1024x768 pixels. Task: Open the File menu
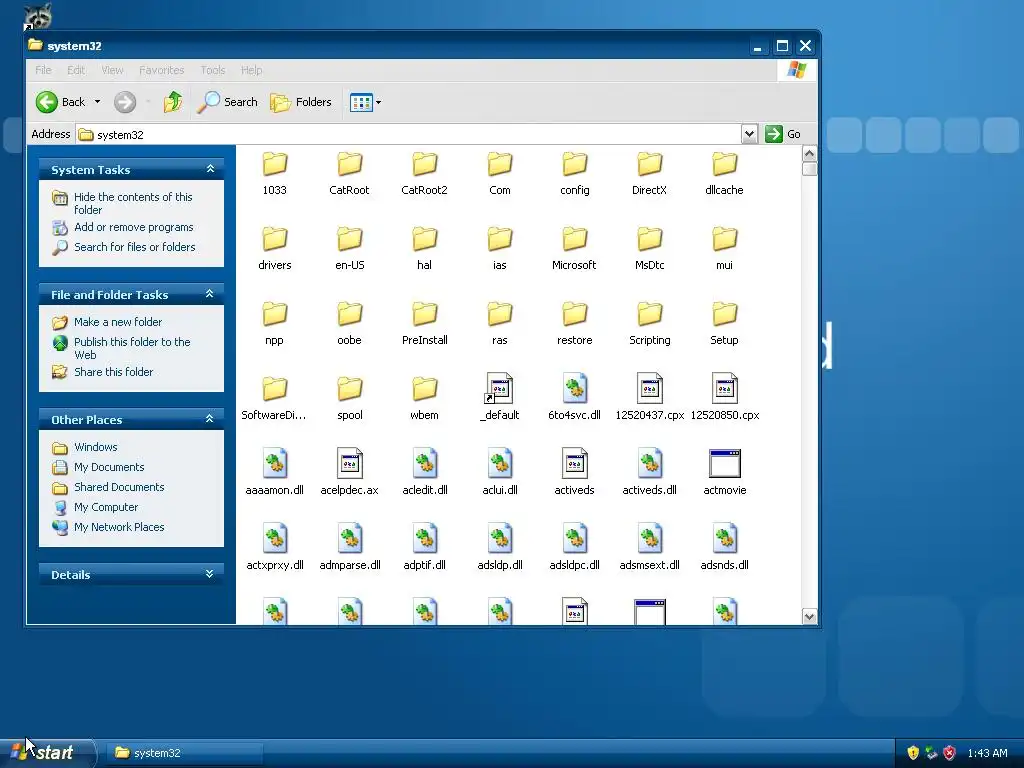[43, 70]
